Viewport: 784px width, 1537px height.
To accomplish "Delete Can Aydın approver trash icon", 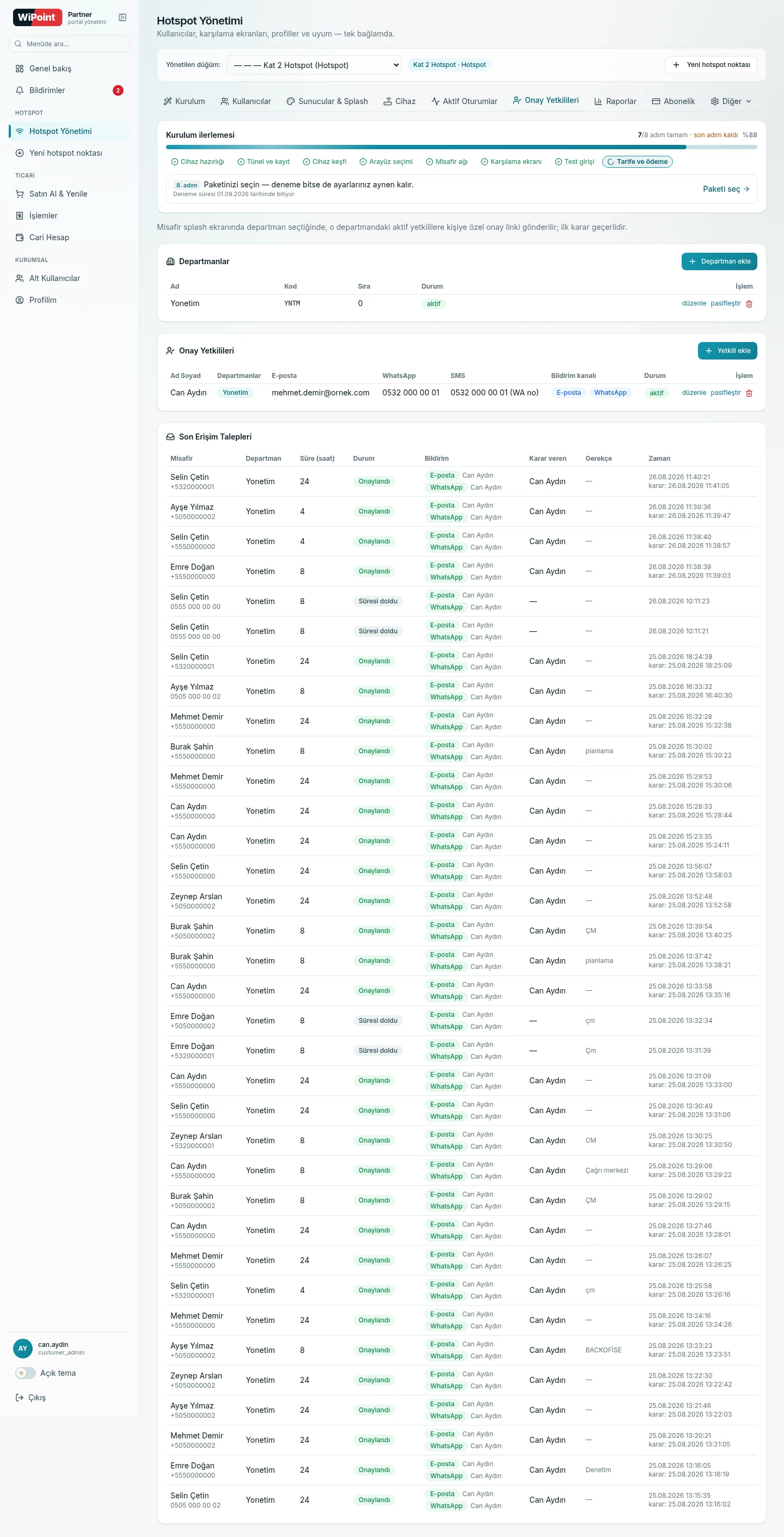I will [749, 393].
